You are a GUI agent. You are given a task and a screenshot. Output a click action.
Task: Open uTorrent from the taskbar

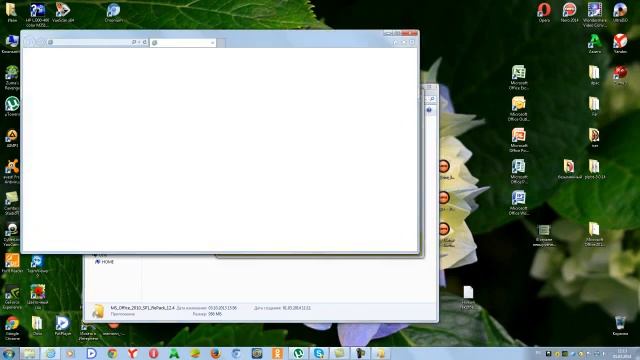(299, 353)
